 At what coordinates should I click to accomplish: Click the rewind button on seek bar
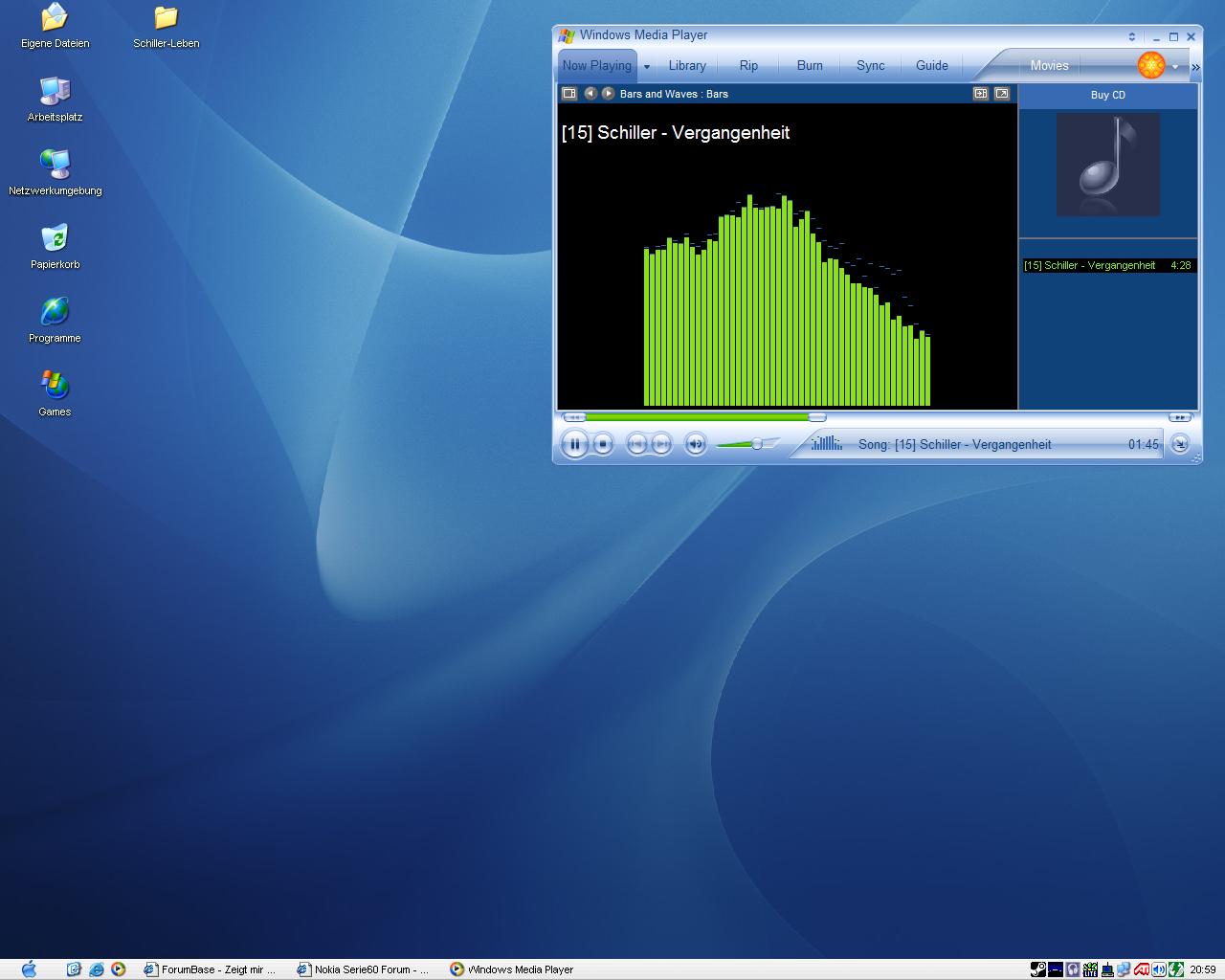coord(574,417)
